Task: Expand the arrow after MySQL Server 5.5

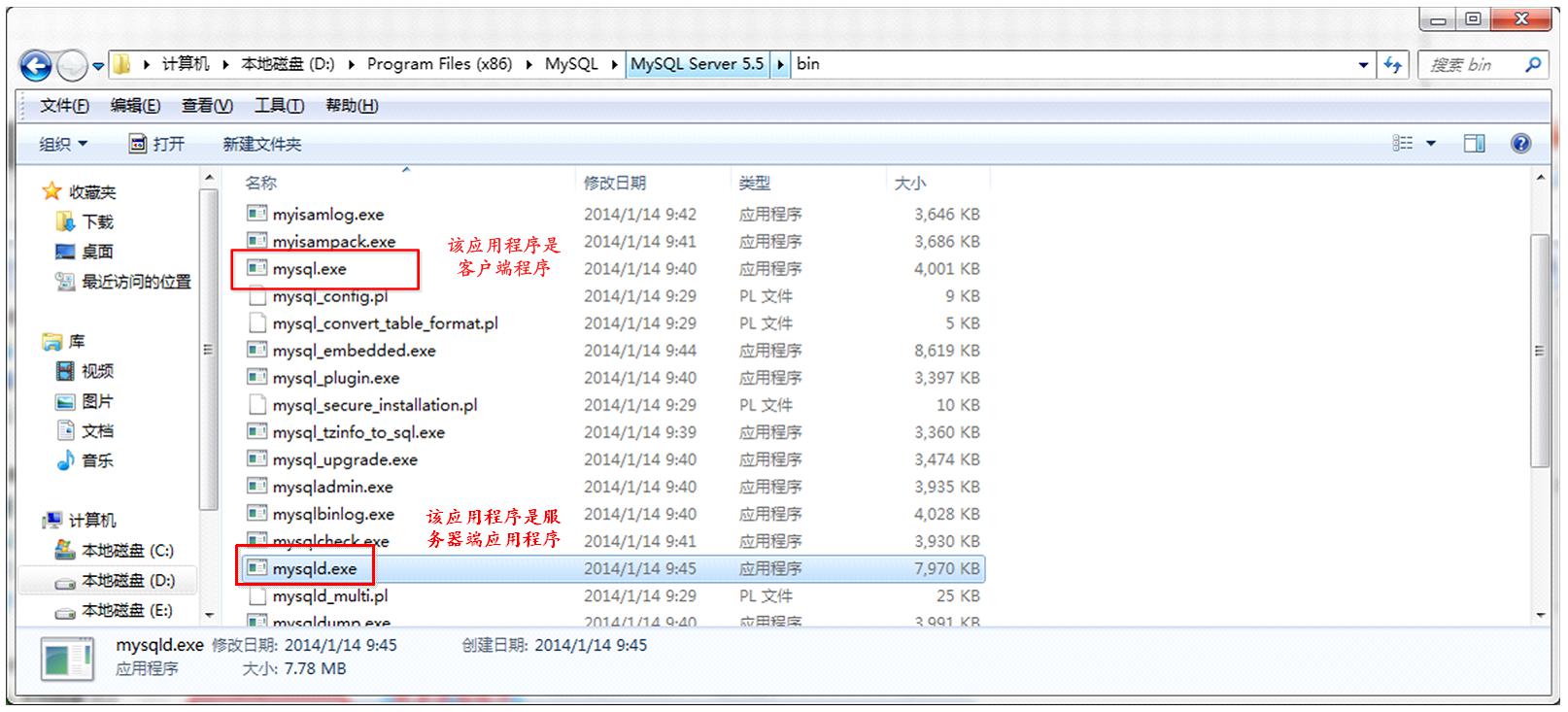Action: click(780, 64)
